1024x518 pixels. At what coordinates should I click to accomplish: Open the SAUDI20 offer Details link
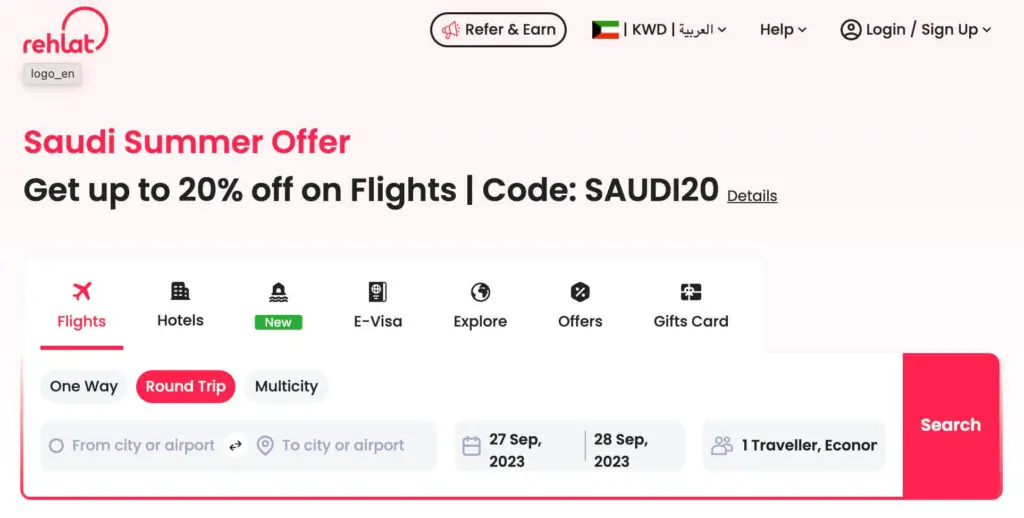[752, 196]
